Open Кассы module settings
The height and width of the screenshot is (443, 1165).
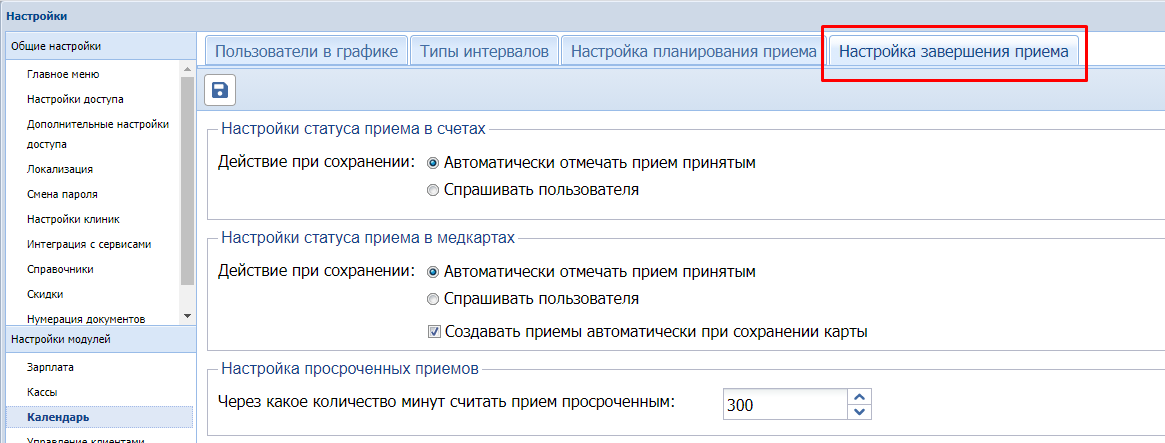click(x=42, y=392)
